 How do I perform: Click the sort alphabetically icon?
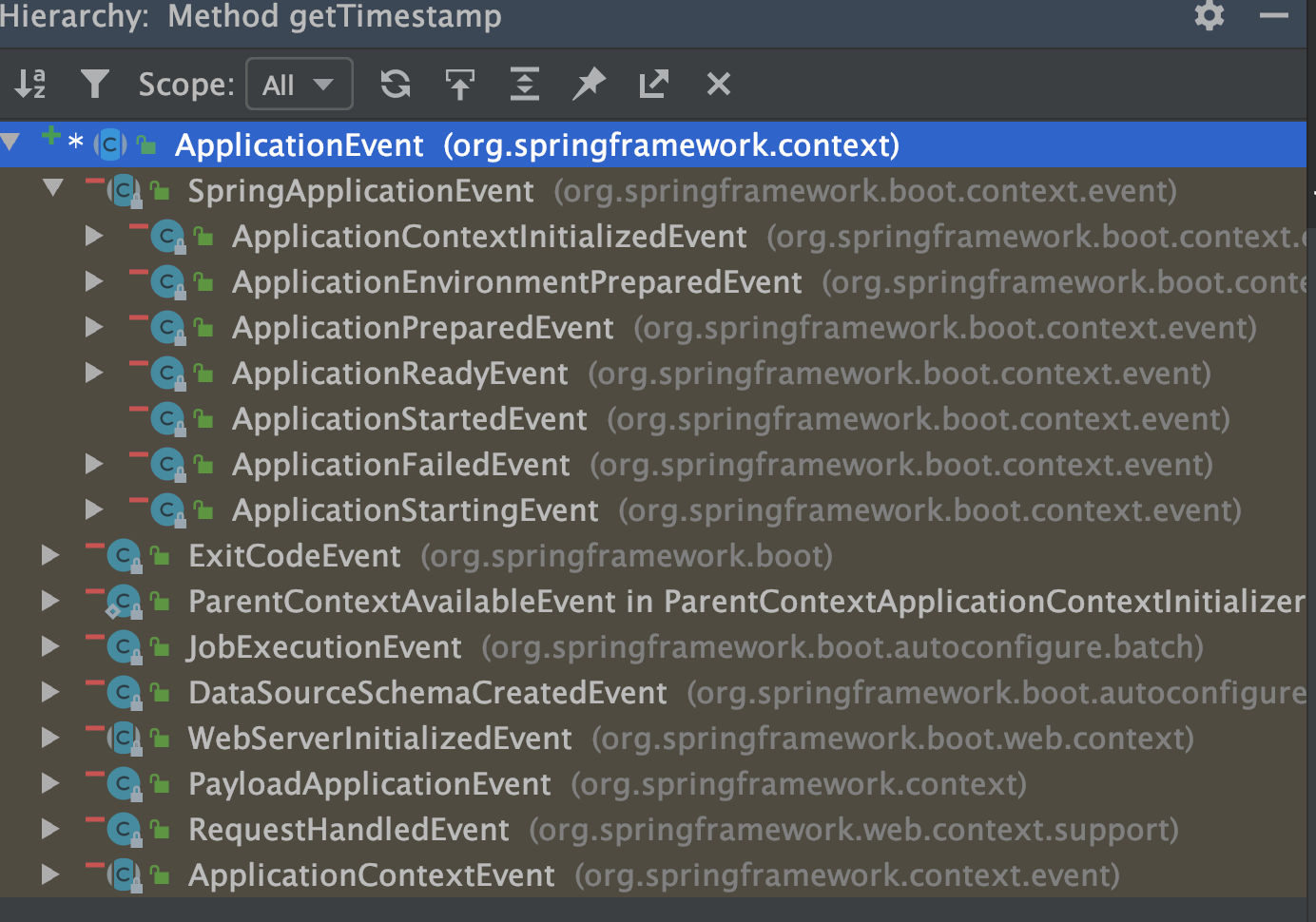30,84
